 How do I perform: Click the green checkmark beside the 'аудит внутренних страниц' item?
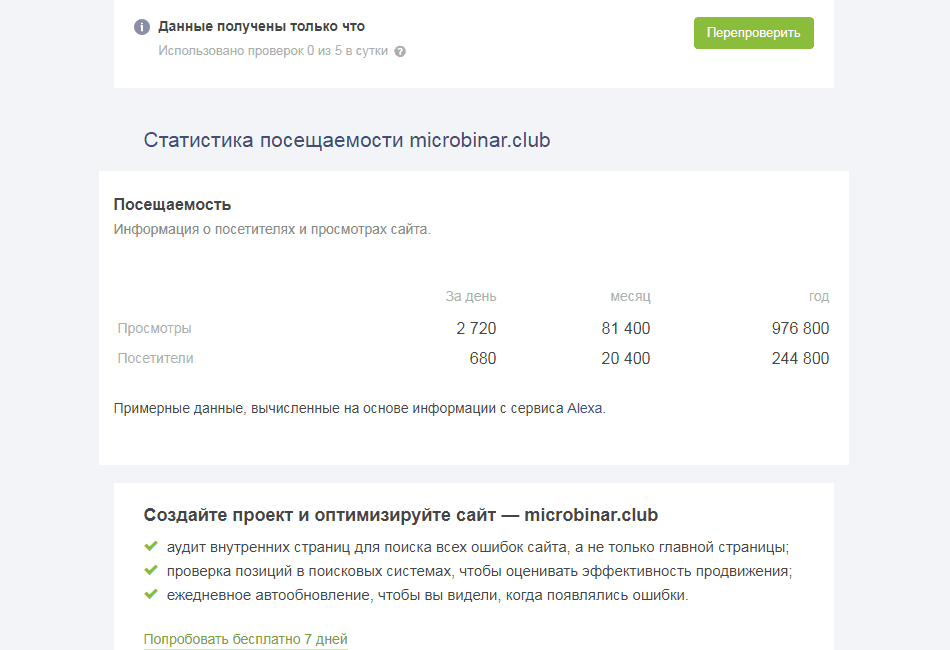coord(151,546)
